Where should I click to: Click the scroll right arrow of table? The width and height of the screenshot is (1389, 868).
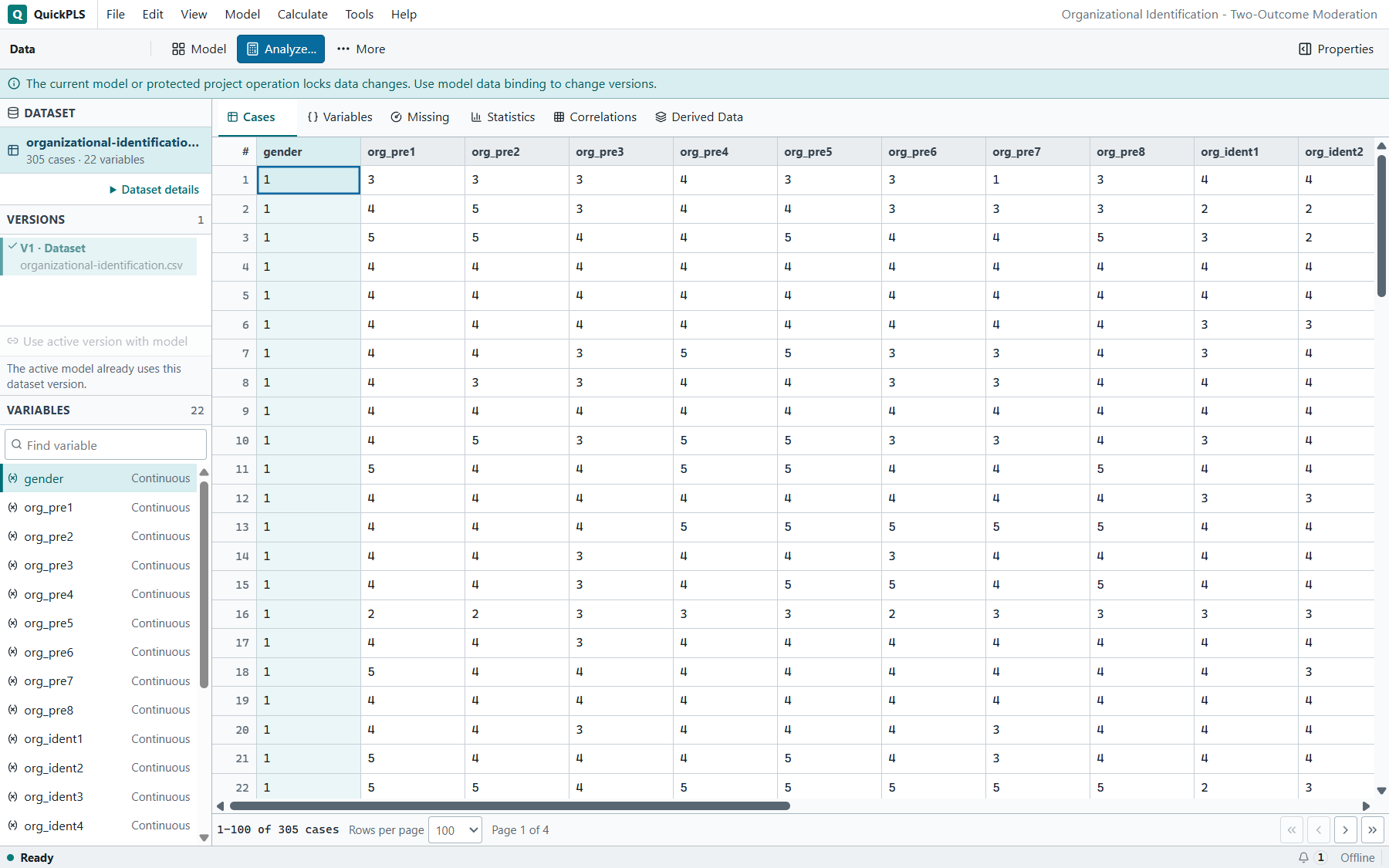pos(1366,806)
